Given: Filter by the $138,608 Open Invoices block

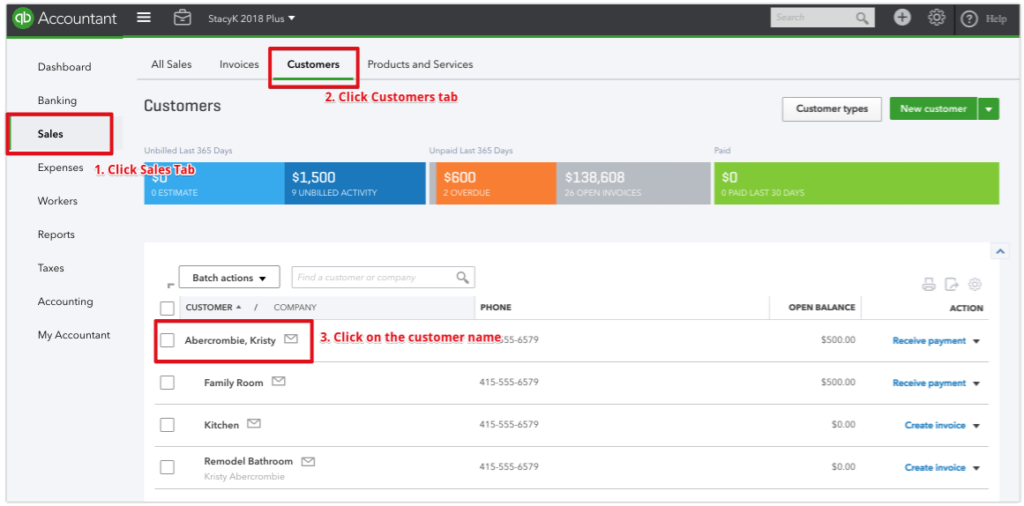Looking at the screenshot, I should (x=633, y=183).
